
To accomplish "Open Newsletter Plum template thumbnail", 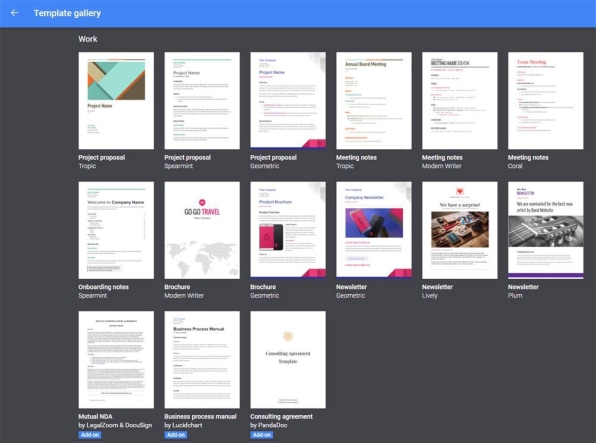I will (546, 230).
